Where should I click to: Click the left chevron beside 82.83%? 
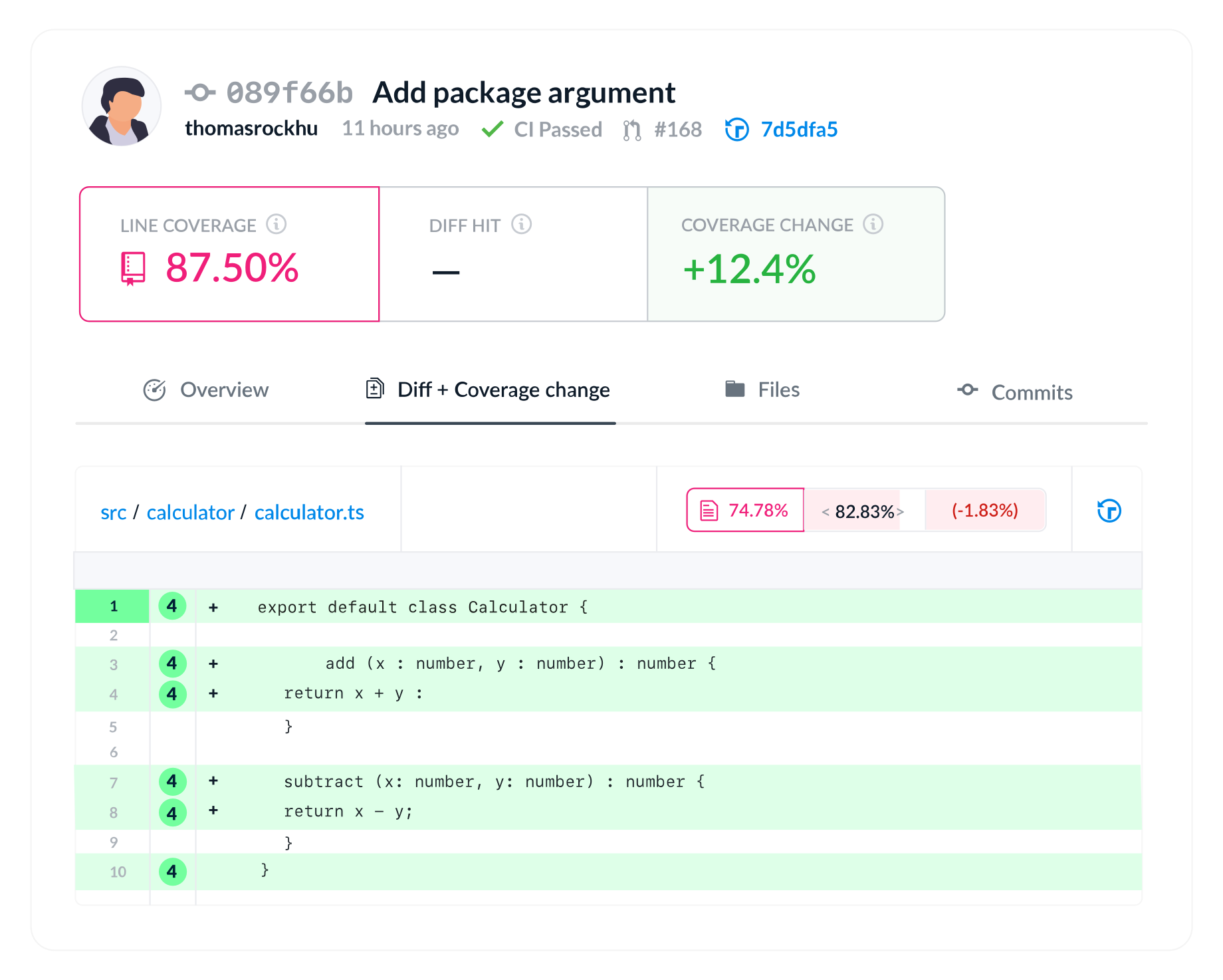pos(824,512)
